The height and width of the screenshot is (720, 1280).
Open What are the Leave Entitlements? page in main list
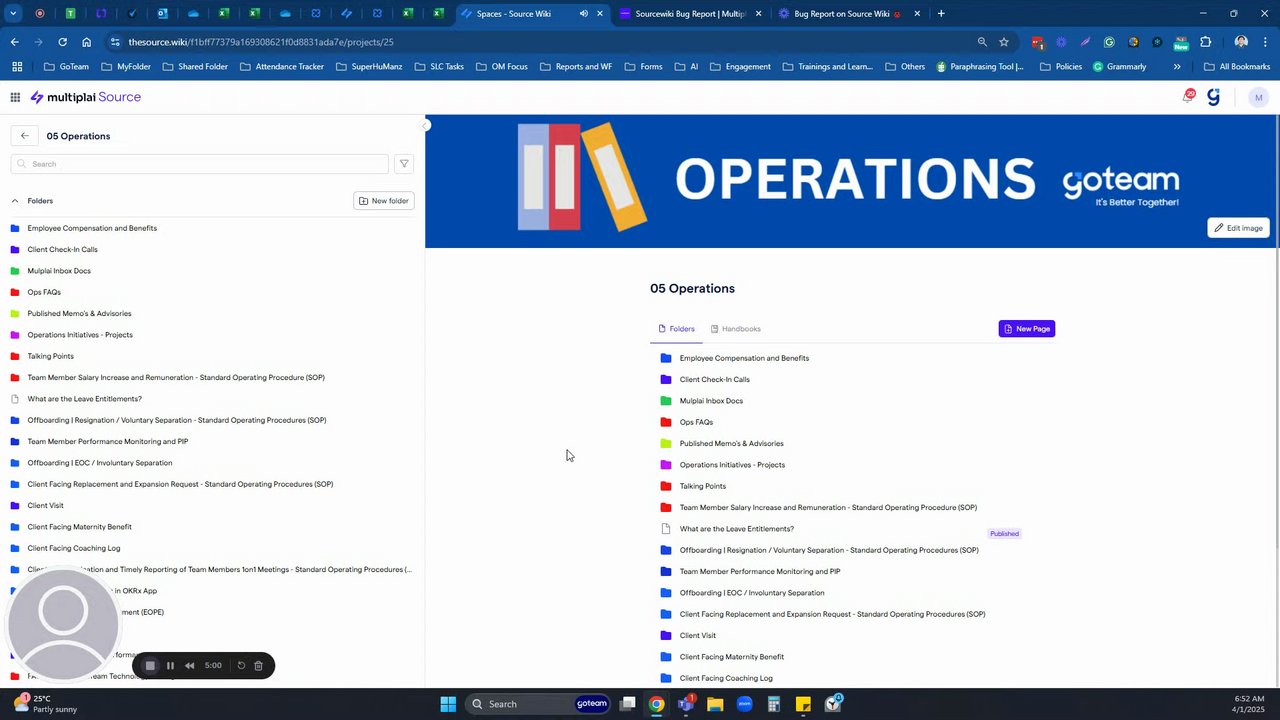736,529
